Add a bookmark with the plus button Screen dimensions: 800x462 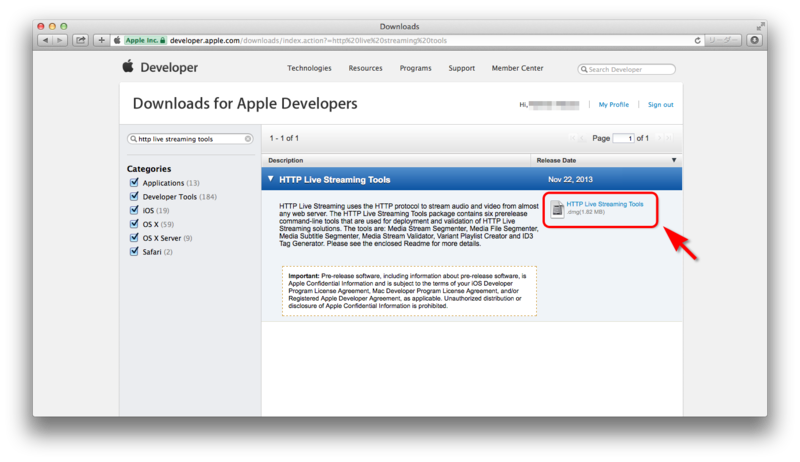coord(101,40)
